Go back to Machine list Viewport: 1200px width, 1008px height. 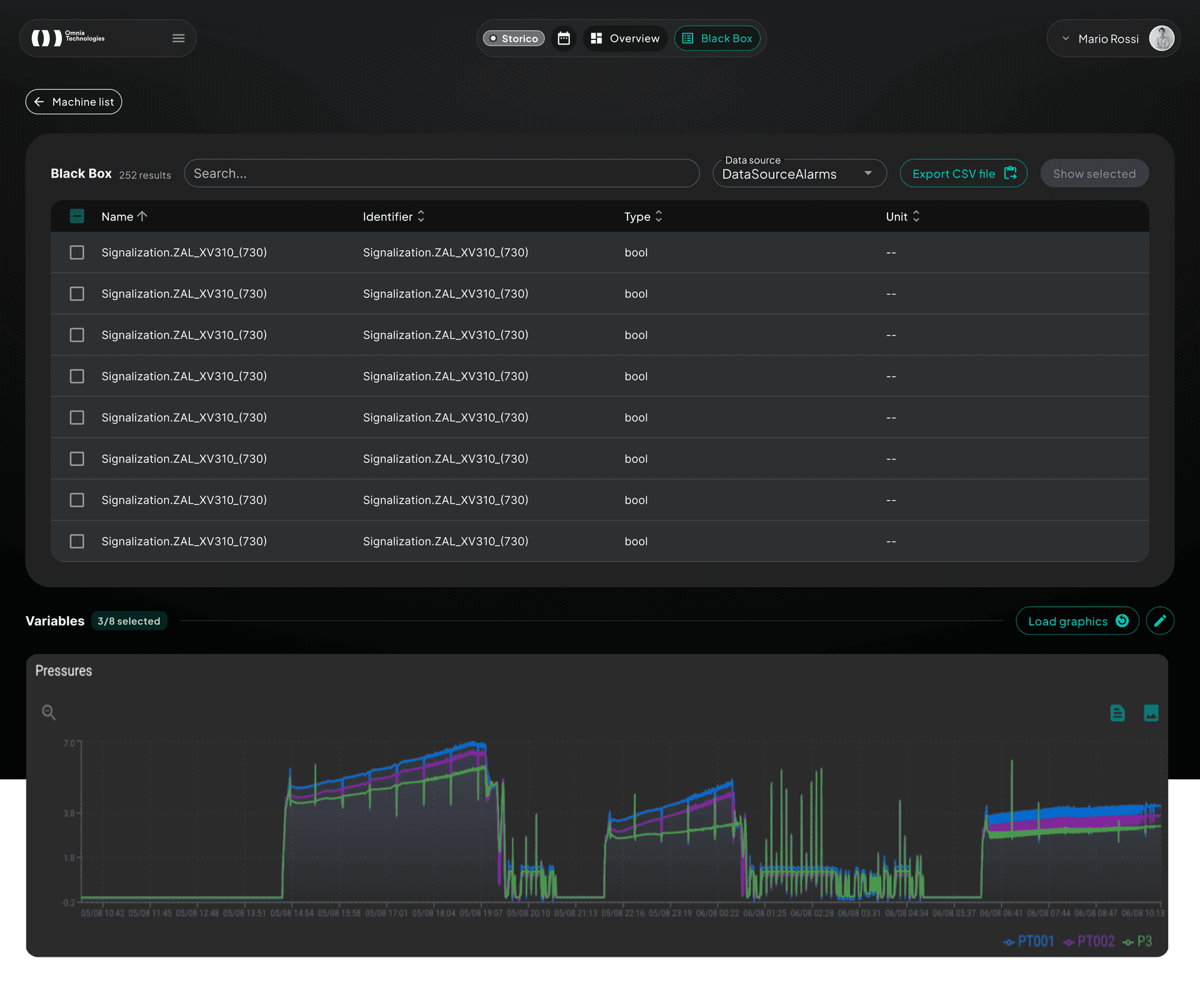tap(74, 102)
